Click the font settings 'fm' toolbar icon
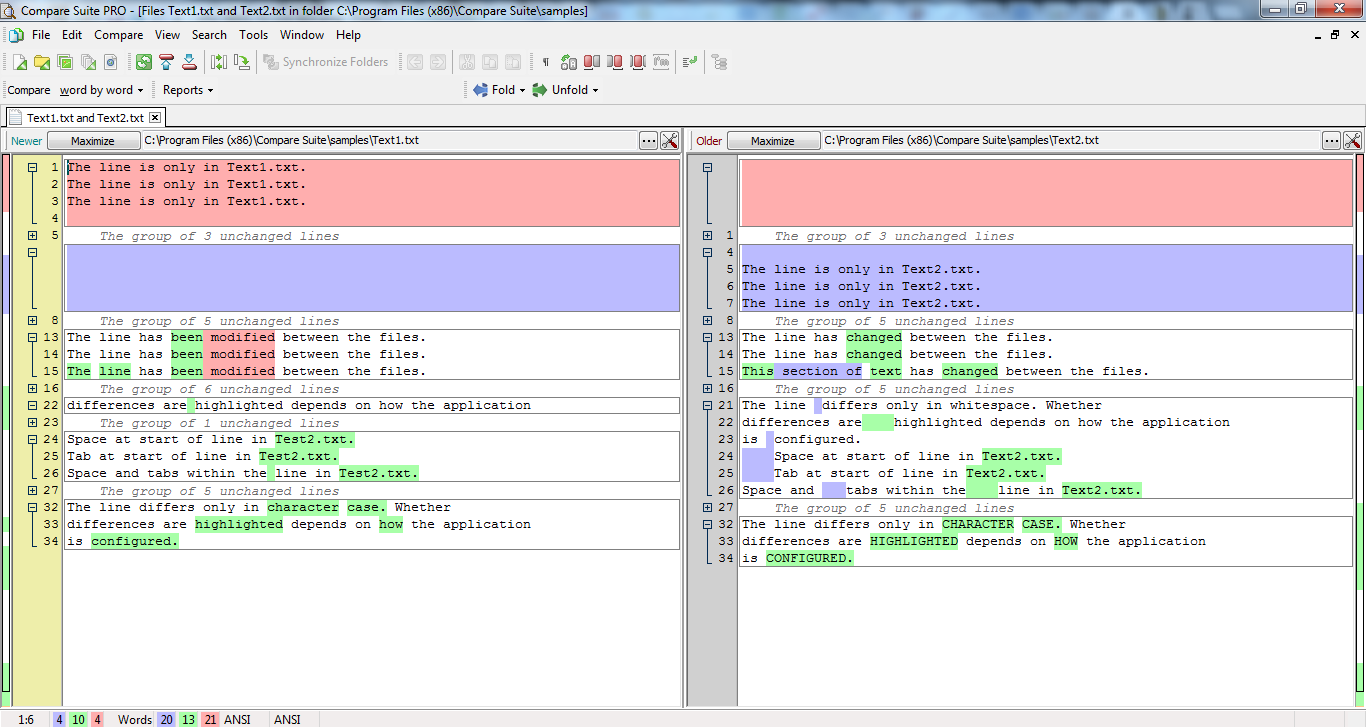1366x728 pixels. click(661, 62)
